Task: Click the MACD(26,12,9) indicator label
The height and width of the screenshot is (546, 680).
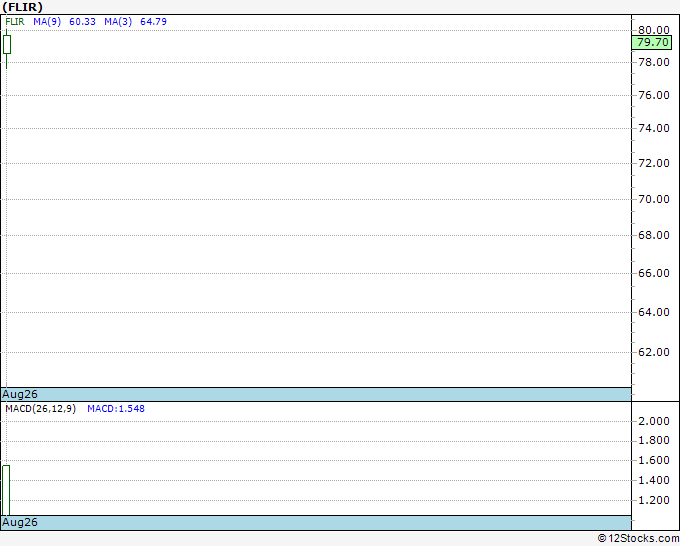Action: pyautogui.click(x=40, y=409)
